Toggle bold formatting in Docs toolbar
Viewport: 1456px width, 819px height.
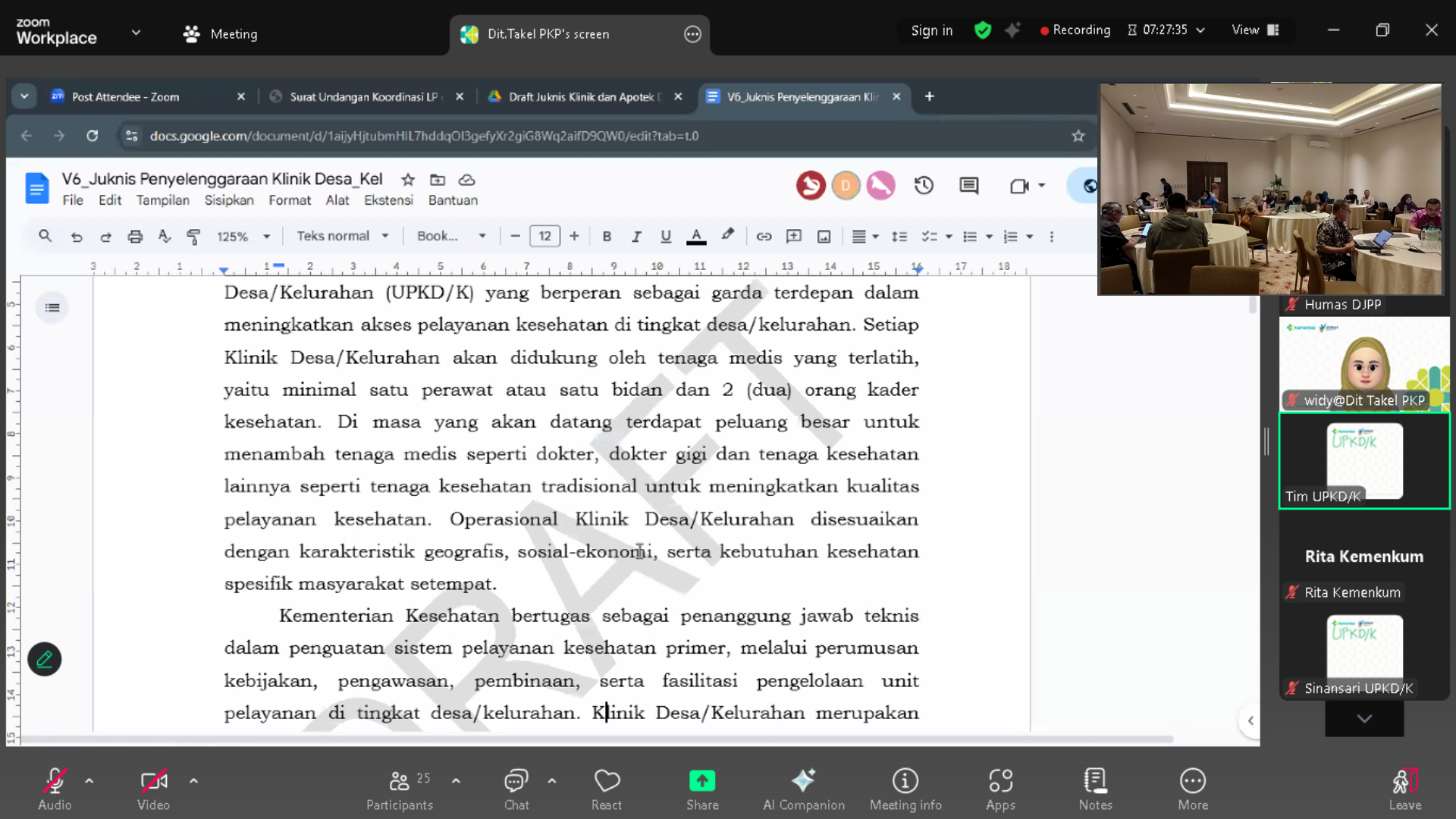pyautogui.click(x=607, y=237)
